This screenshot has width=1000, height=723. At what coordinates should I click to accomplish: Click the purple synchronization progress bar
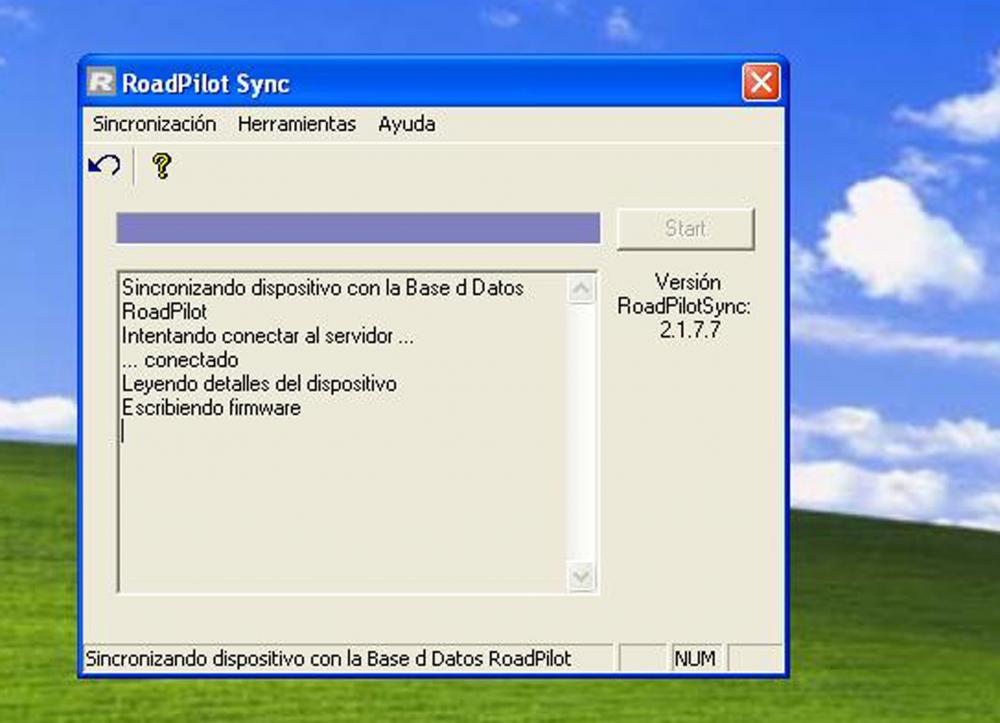(358, 228)
